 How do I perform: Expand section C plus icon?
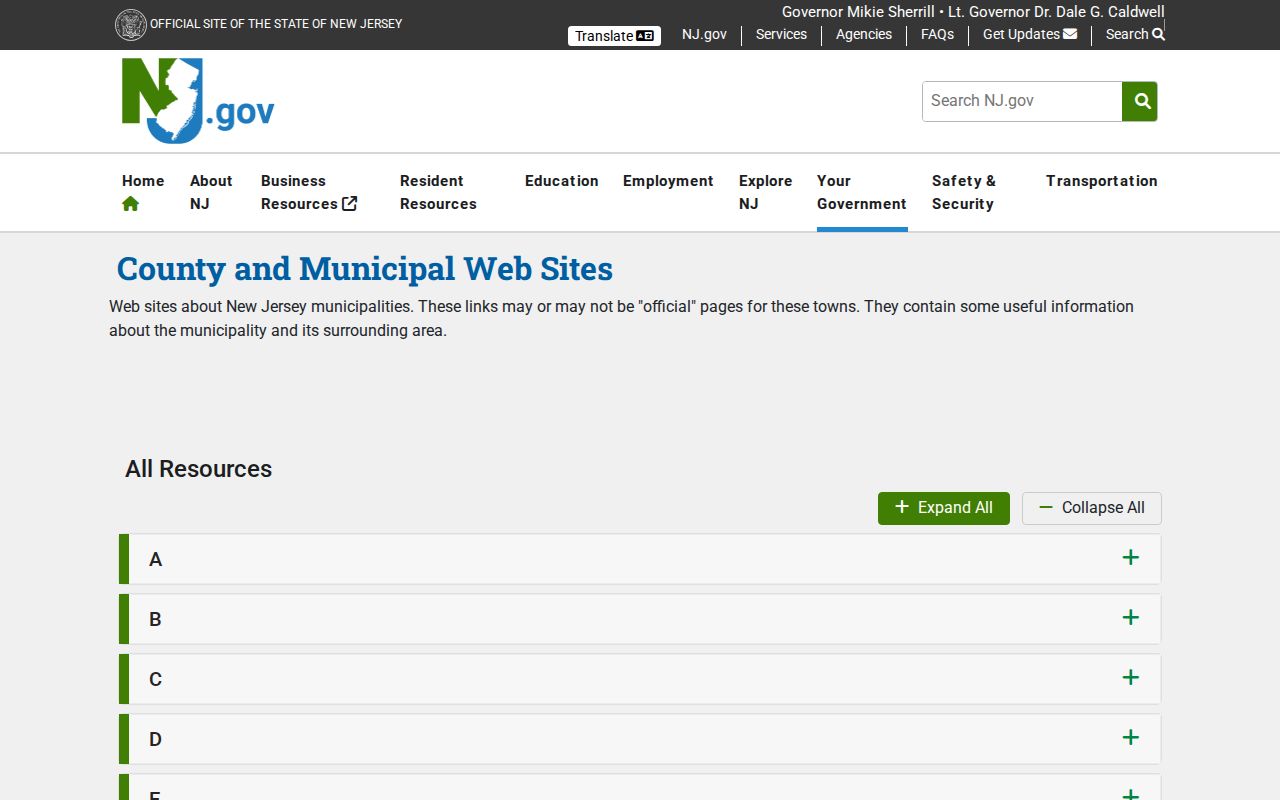pyautogui.click(x=1131, y=678)
